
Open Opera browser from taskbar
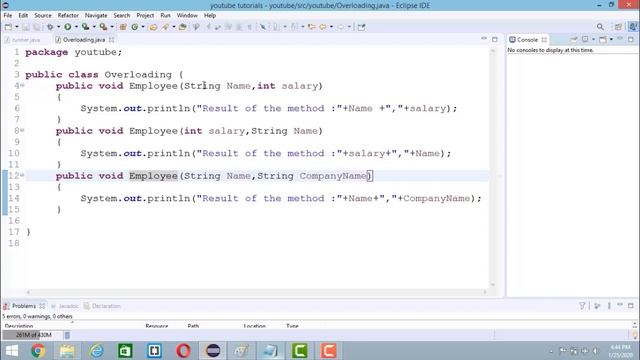tap(183, 351)
